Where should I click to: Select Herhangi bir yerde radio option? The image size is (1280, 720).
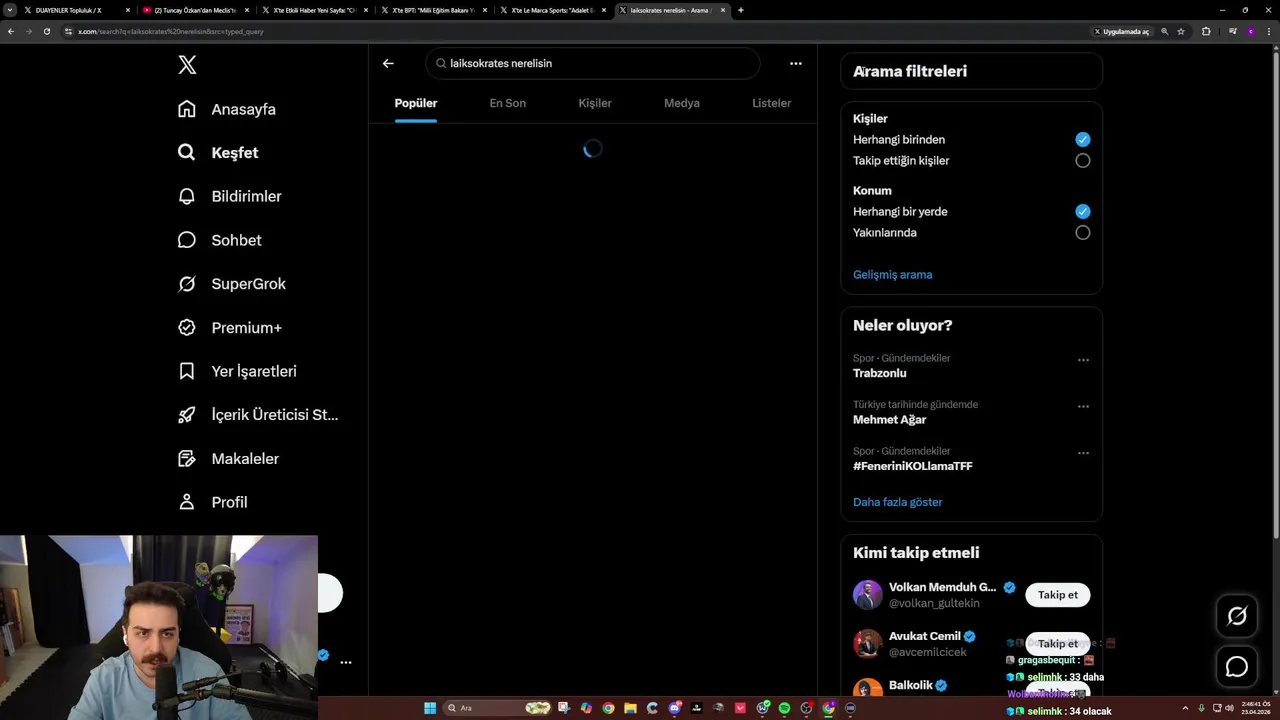1083,212
